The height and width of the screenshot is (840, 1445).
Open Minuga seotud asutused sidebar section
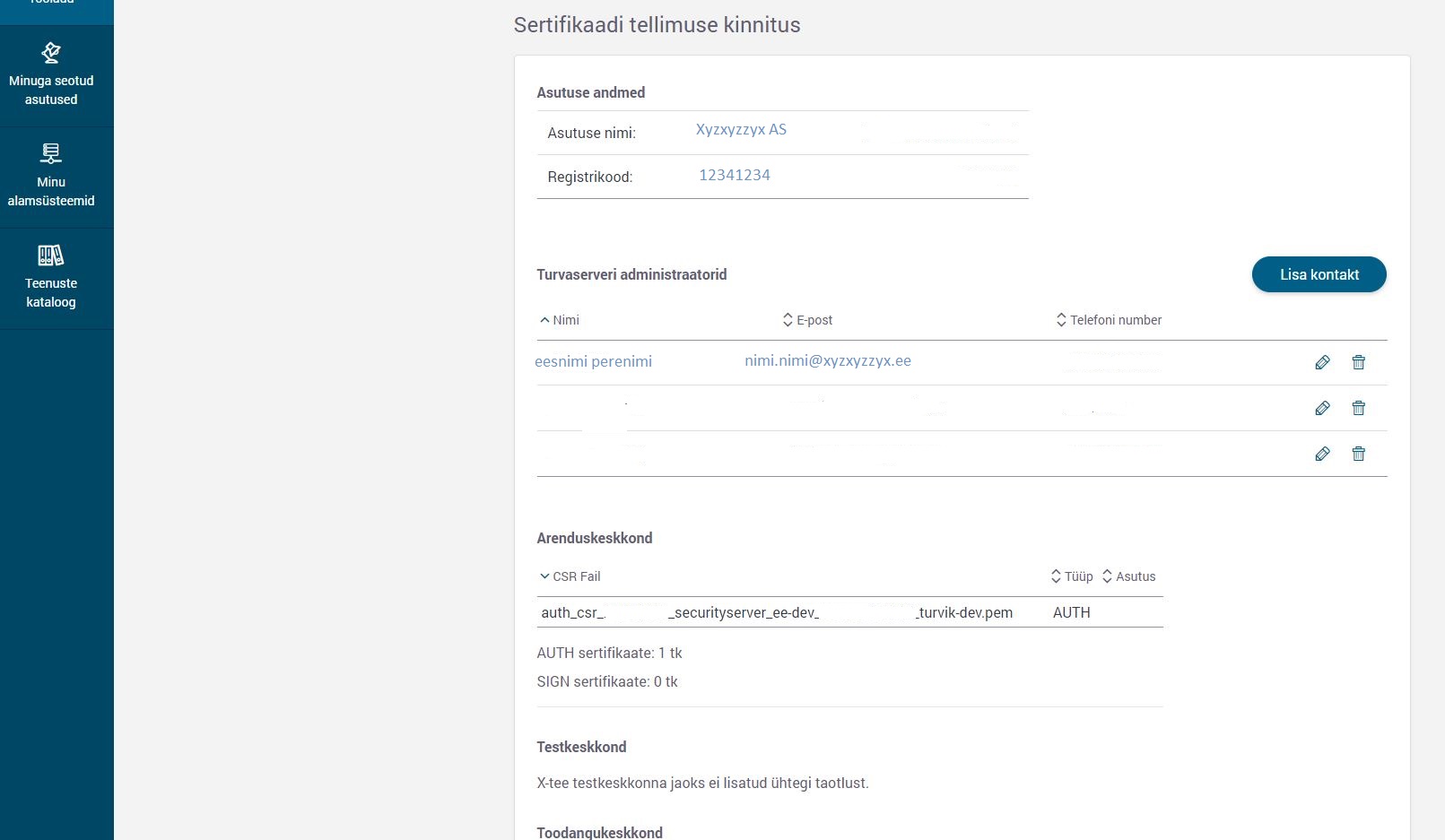pos(51,76)
